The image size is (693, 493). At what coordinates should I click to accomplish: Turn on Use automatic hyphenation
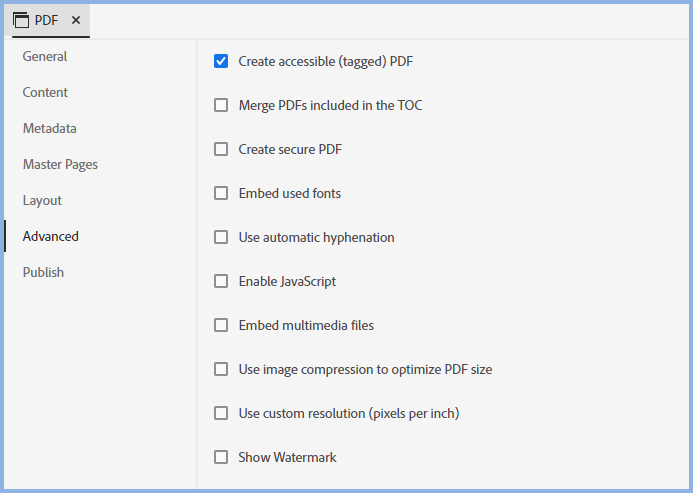221,238
